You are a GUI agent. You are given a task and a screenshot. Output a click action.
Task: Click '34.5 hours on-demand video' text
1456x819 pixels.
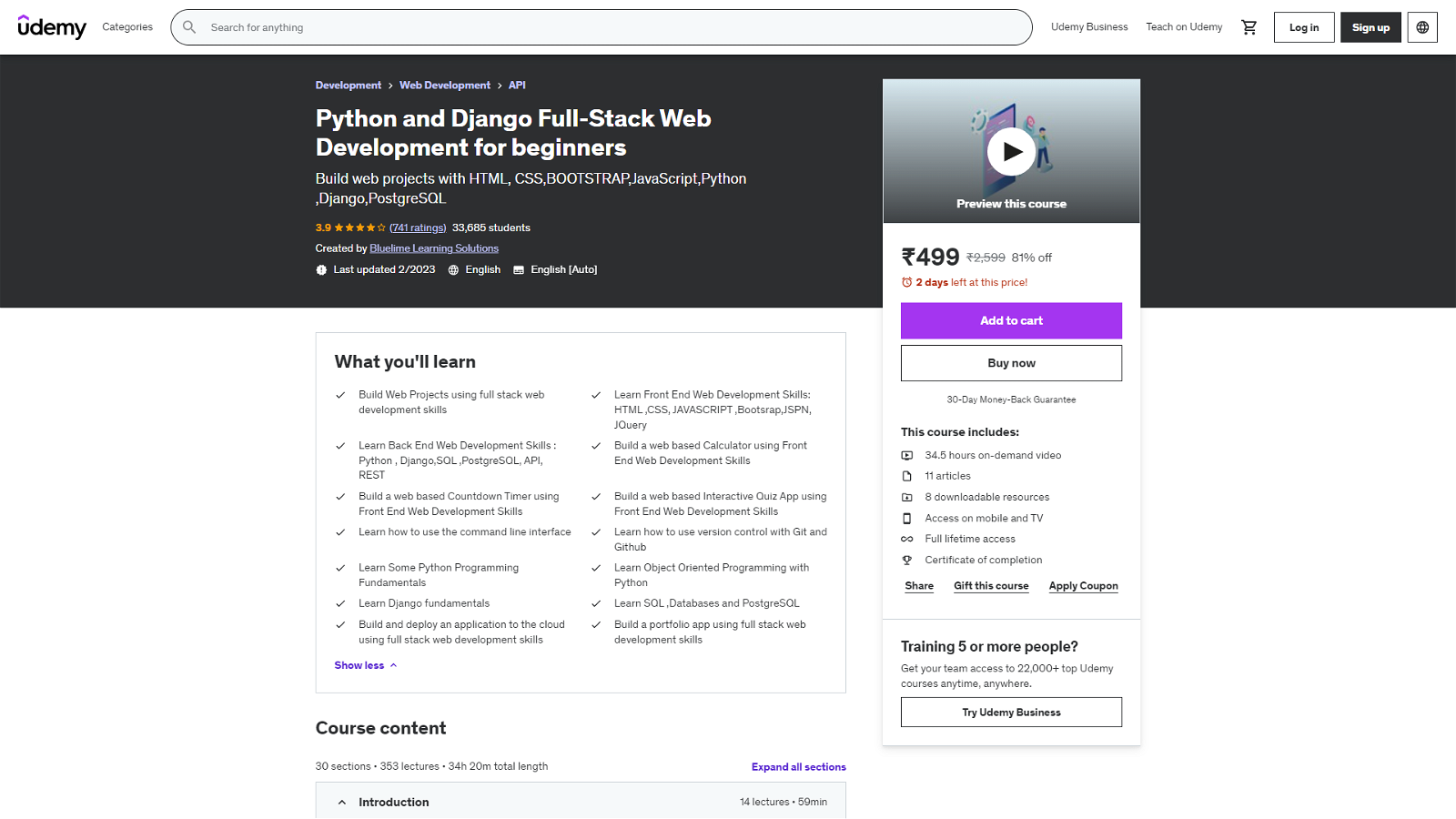coord(993,455)
